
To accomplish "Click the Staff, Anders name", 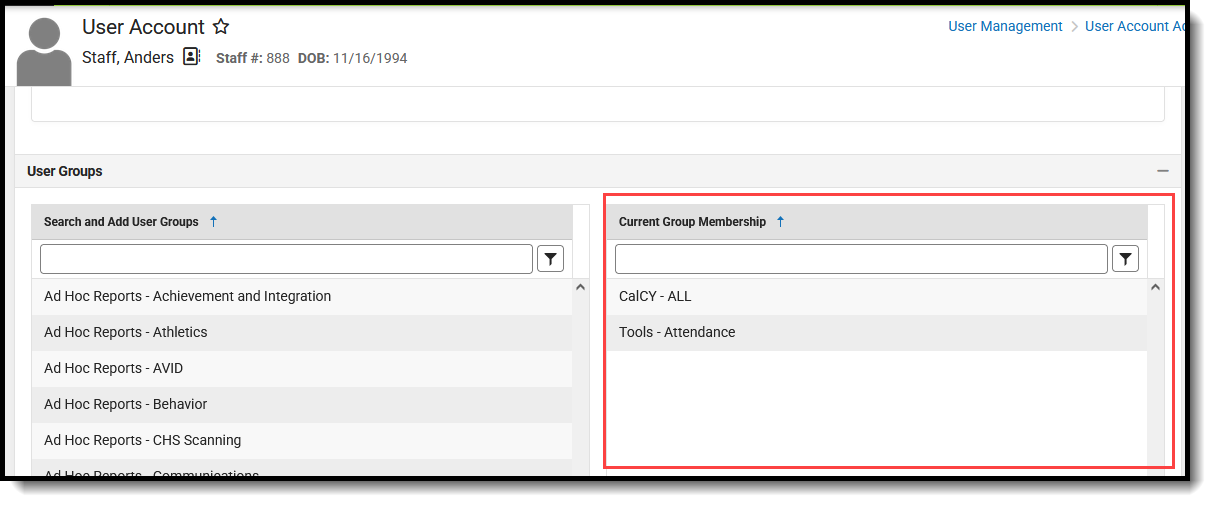I will (128, 58).
